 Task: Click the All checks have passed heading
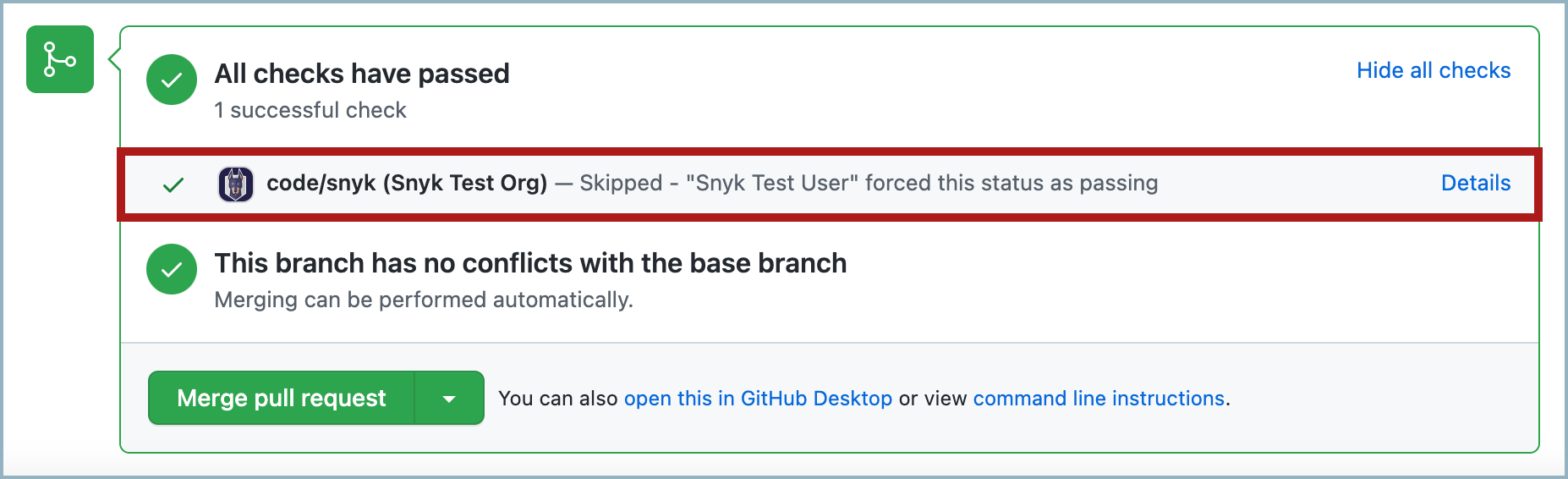[362, 74]
